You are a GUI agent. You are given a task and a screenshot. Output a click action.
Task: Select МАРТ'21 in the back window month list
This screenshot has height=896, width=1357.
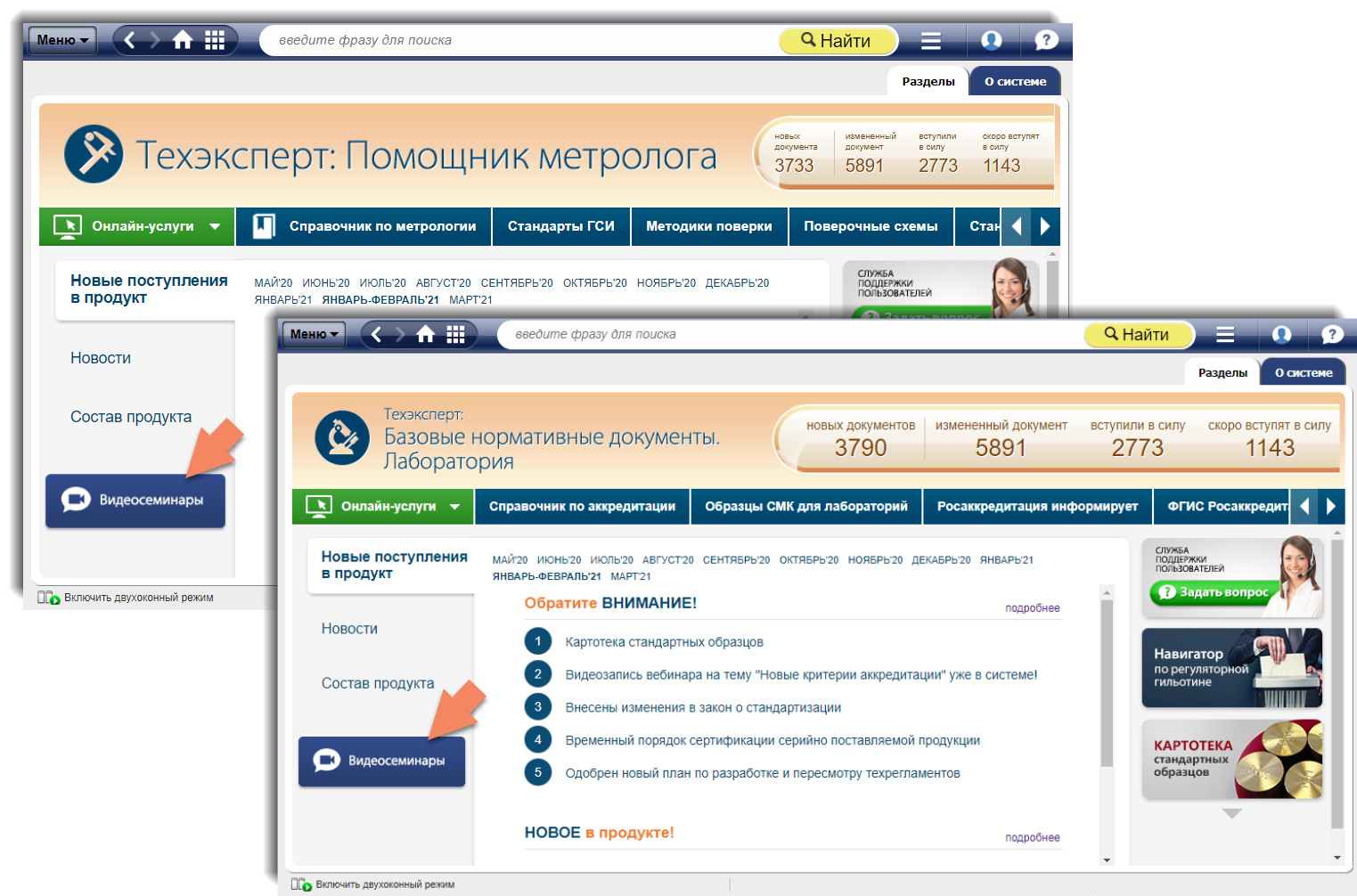coord(470,300)
